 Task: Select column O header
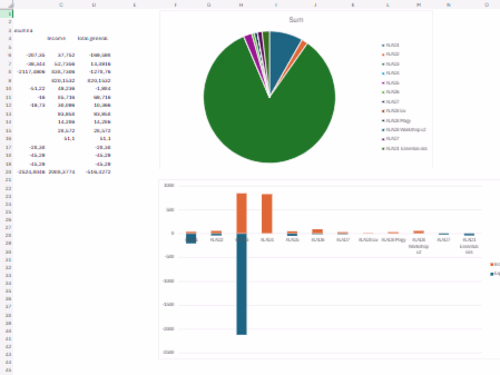click(x=486, y=5)
